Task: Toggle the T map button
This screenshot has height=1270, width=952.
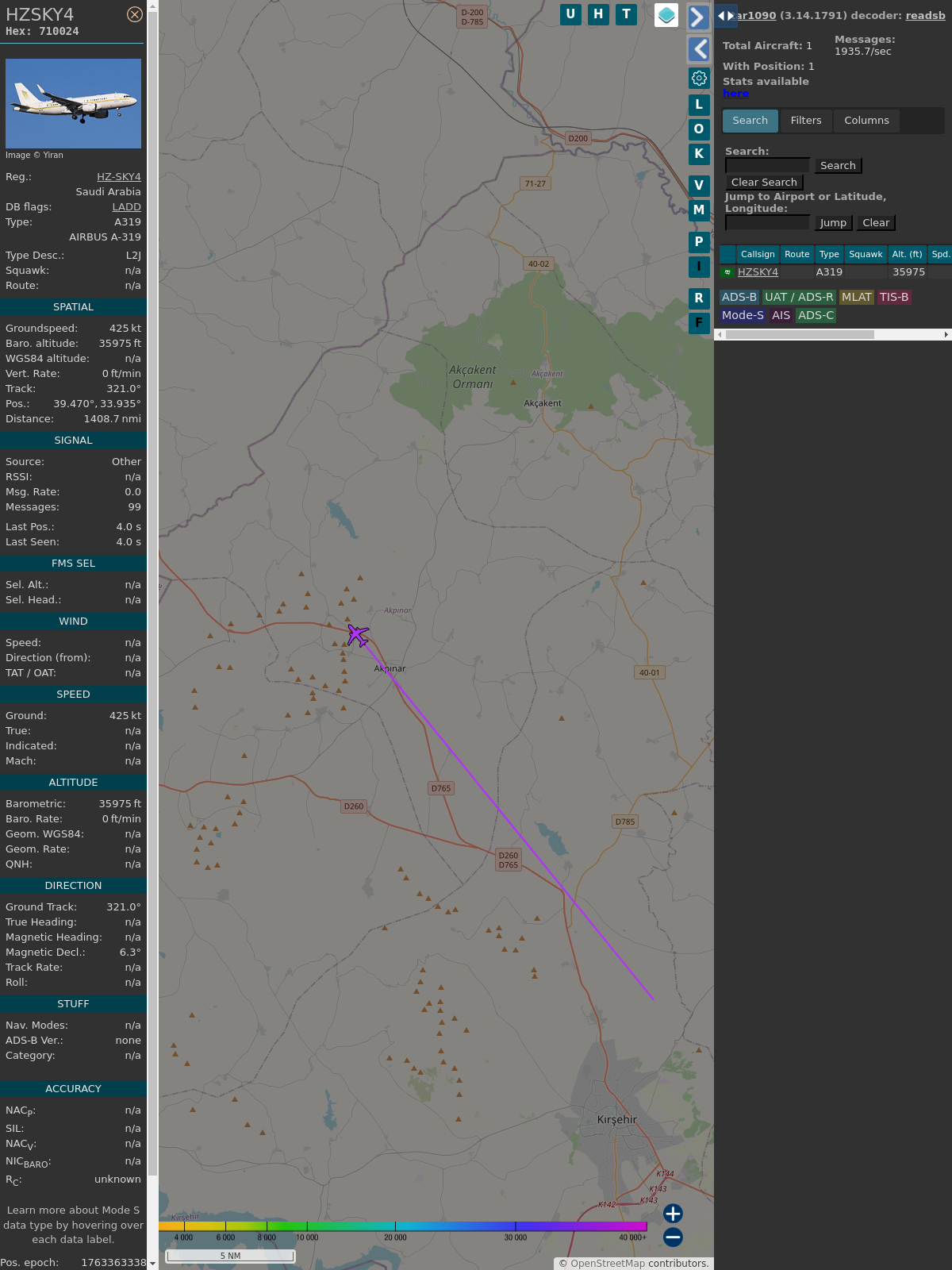Action: coord(627,14)
